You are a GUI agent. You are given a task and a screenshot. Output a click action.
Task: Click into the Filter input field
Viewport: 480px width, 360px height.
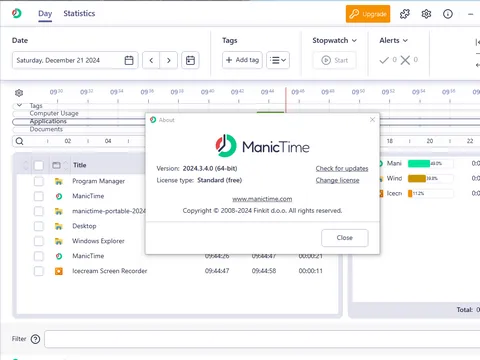262,339
